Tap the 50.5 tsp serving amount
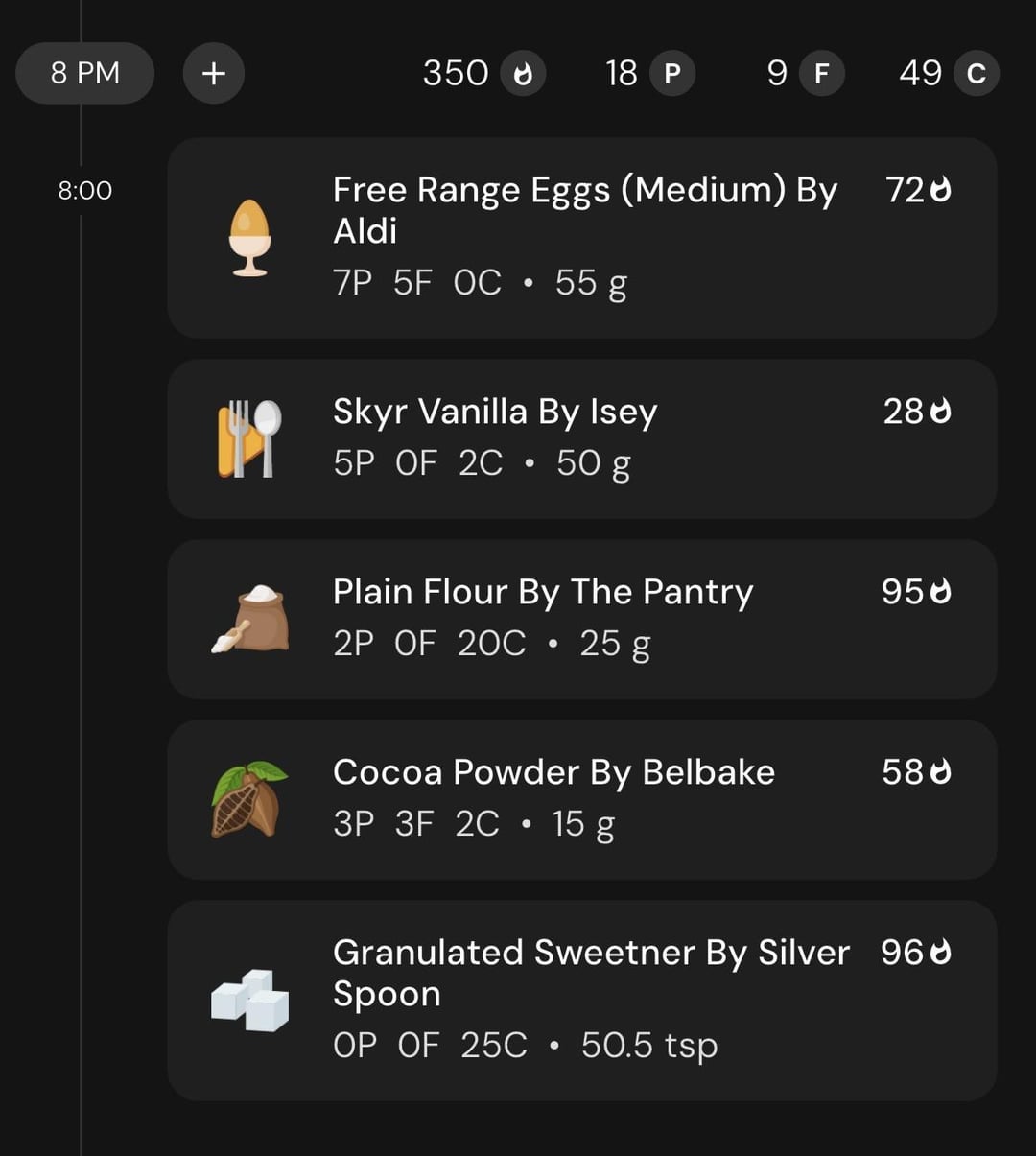 click(649, 1045)
